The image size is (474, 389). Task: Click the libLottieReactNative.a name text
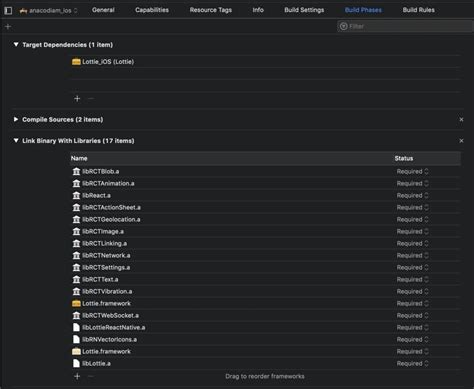tap(114, 327)
